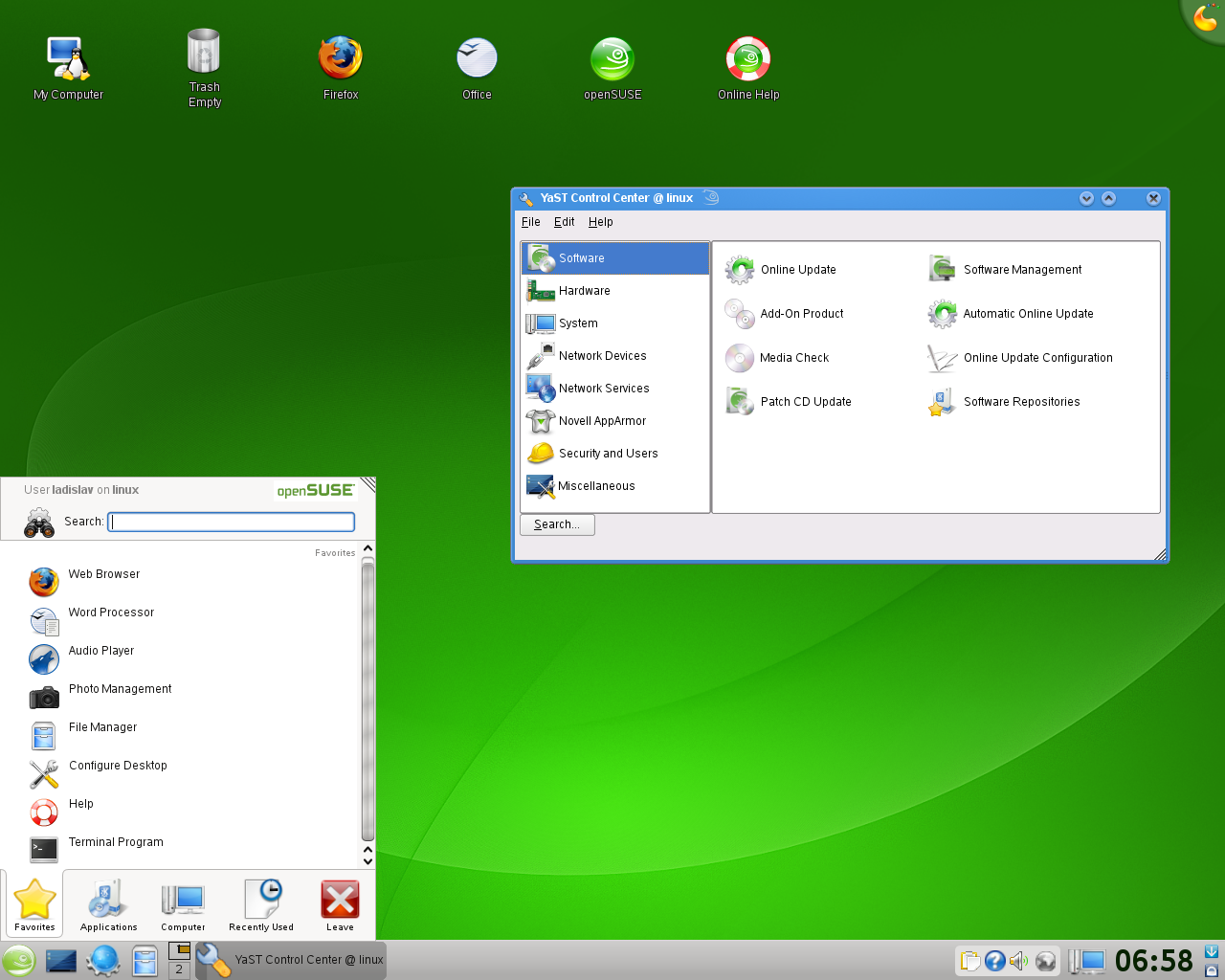The image size is (1225, 980).
Task: Open Online Update Configuration
Action: click(1019, 358)
